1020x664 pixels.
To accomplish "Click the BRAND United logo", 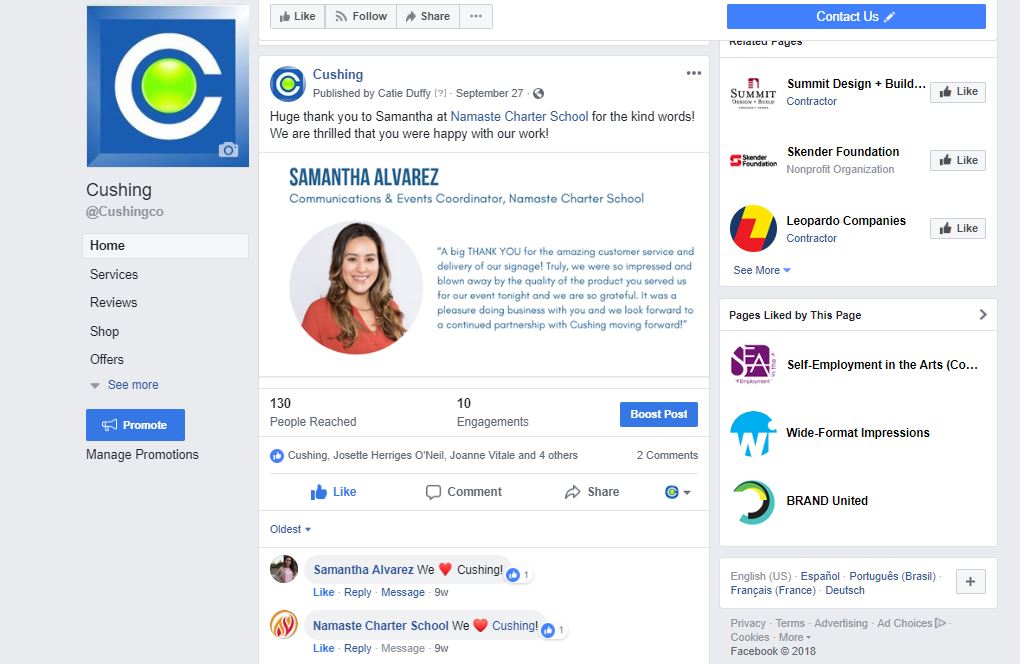I will (753, 501).
